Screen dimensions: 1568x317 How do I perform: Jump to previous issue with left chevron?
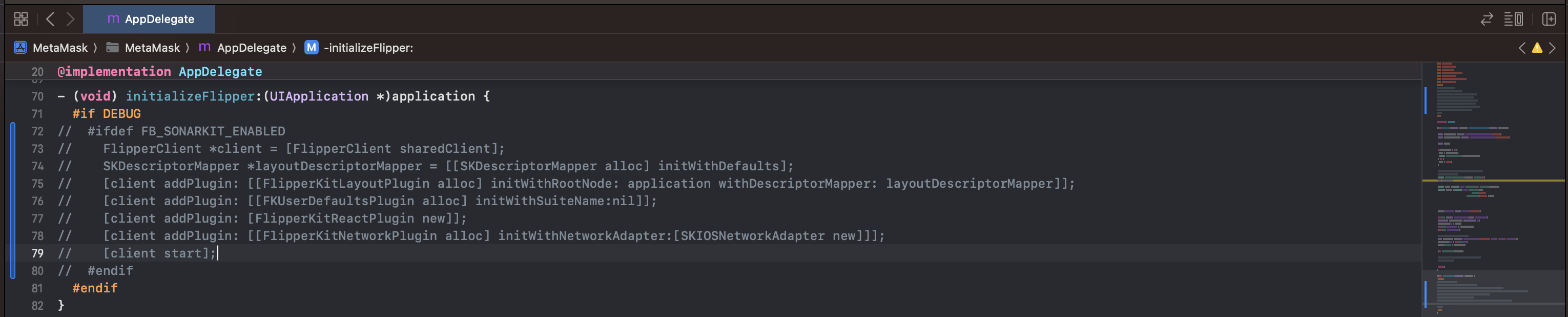coord(1523,47)
